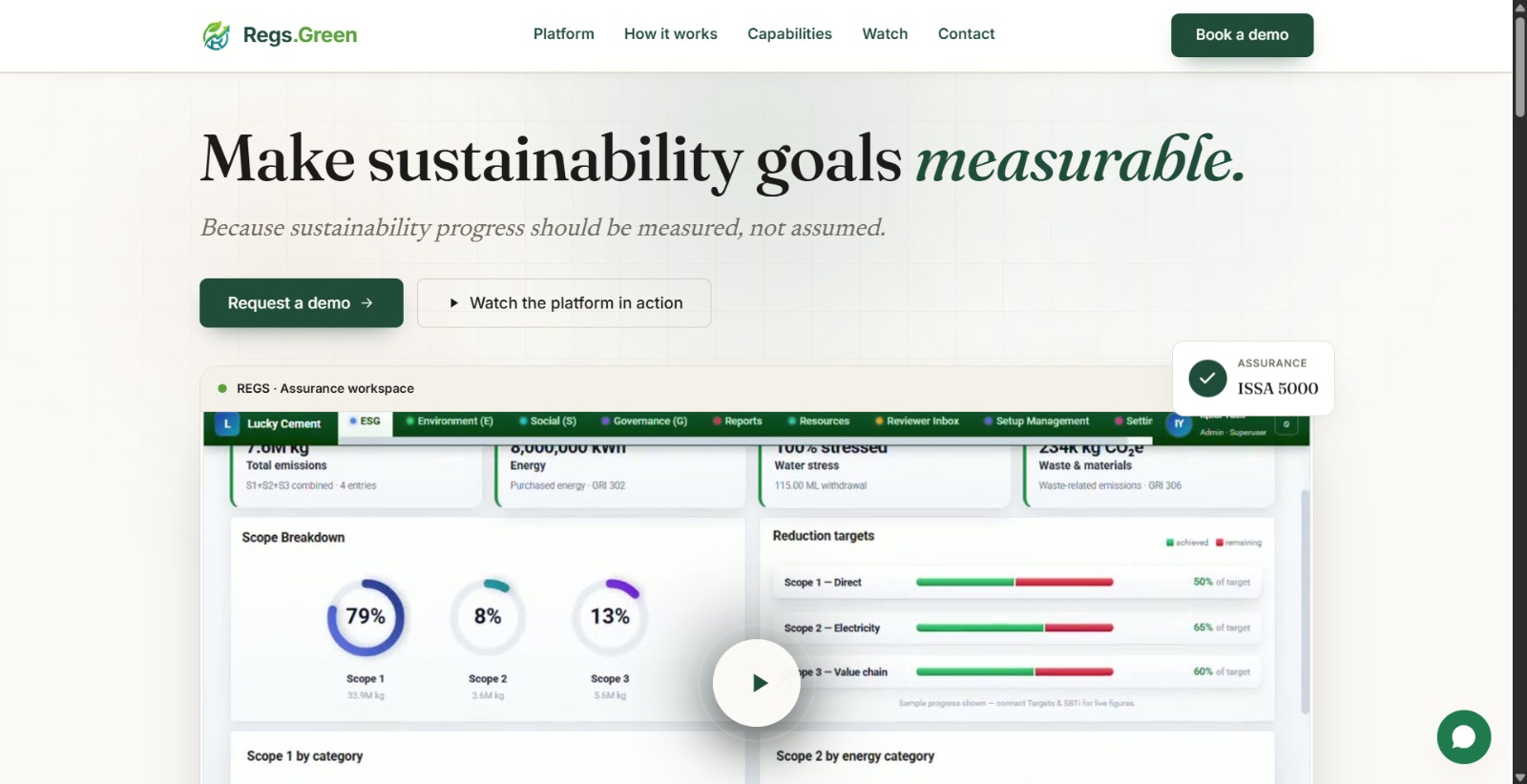
Task: Click the Regs.Green brand name link
Action: 300,35
